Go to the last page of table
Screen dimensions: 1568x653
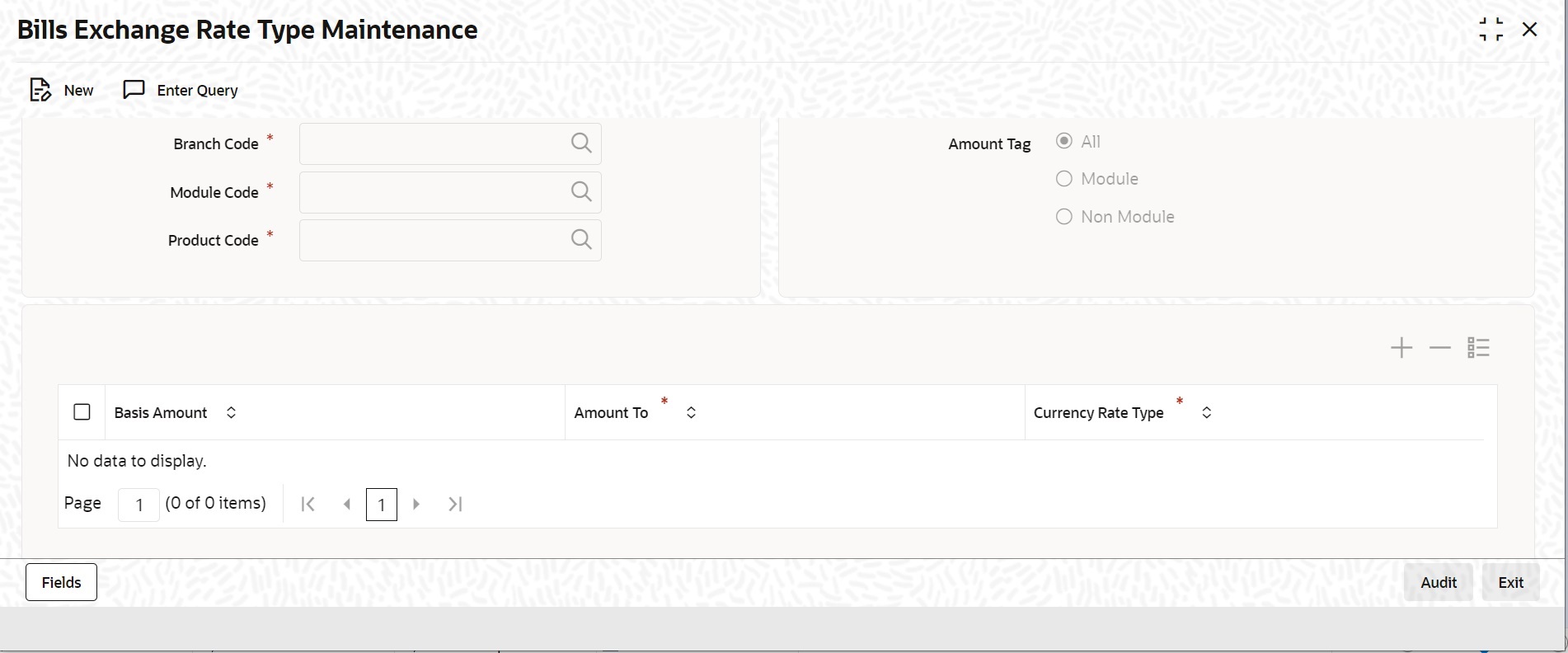point(455,504)
